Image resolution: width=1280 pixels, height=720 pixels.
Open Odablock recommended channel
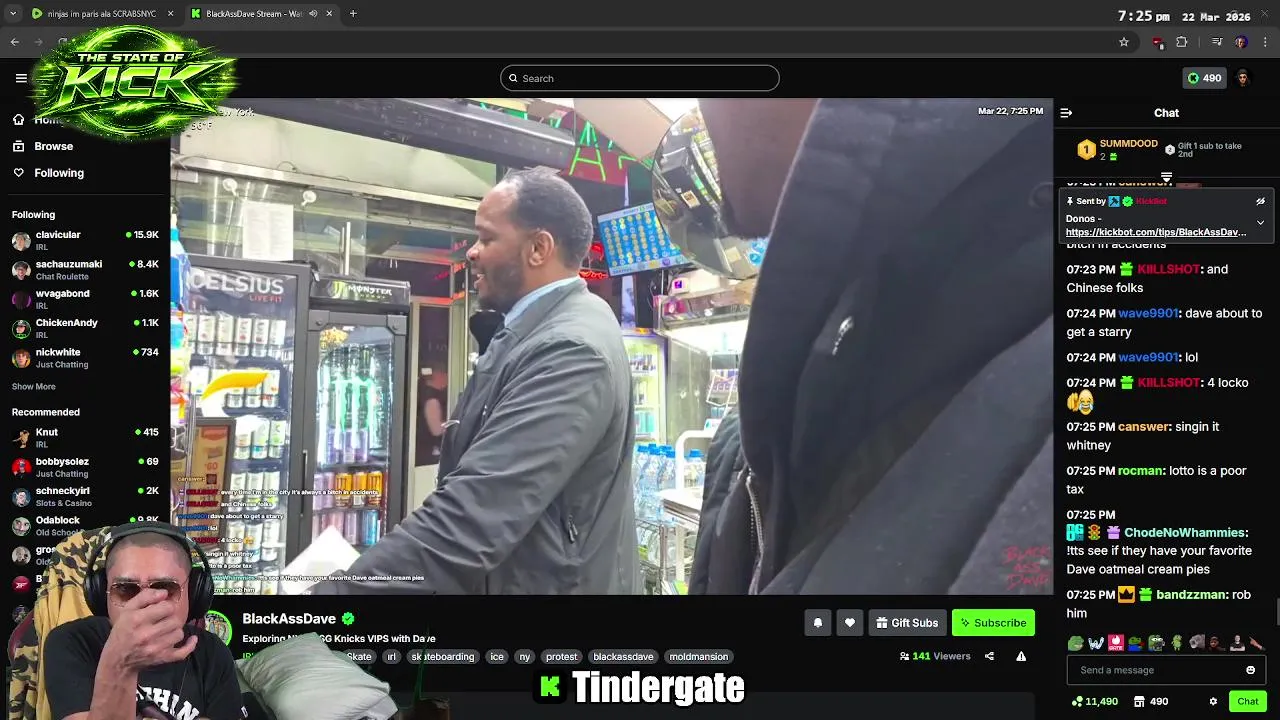click(x=85, y=526)
